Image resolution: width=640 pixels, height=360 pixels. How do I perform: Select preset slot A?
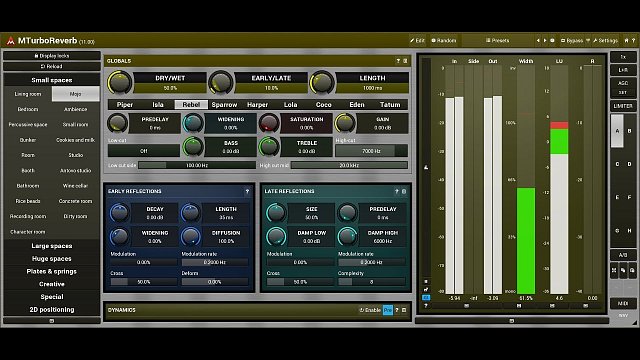click(x=617, y=131)
